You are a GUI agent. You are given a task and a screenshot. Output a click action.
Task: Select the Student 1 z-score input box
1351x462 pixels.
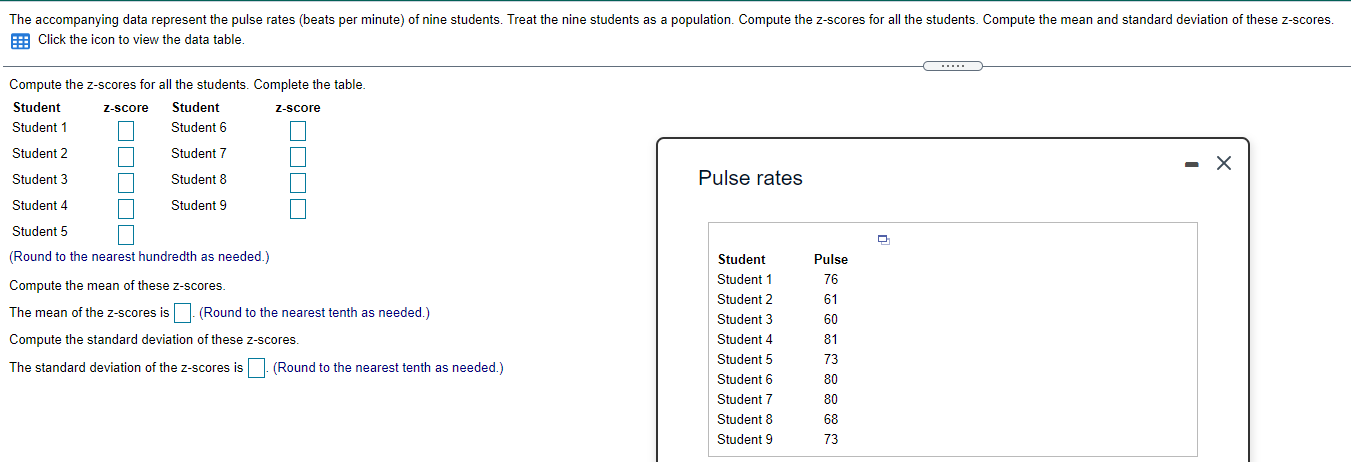point(125,131)
